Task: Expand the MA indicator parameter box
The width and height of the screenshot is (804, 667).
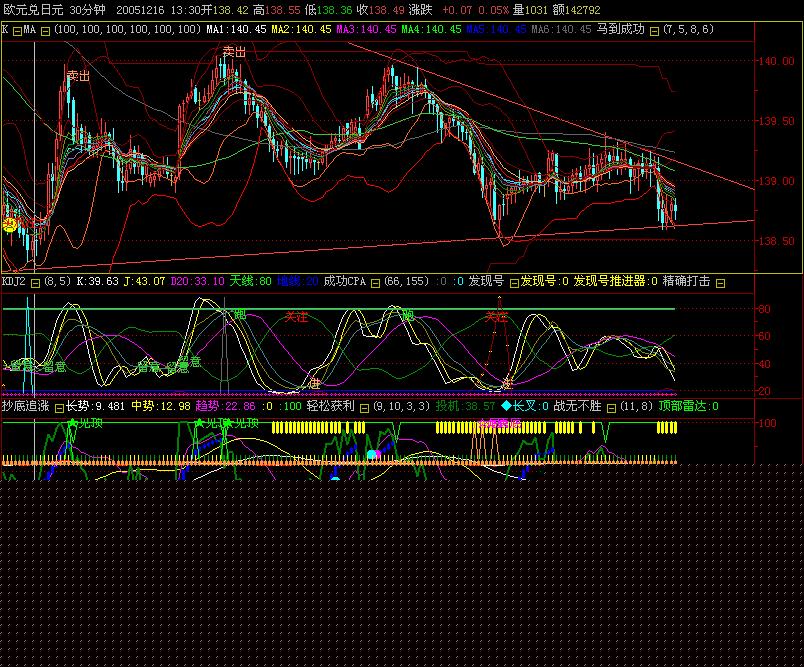Action: point(45,31)
